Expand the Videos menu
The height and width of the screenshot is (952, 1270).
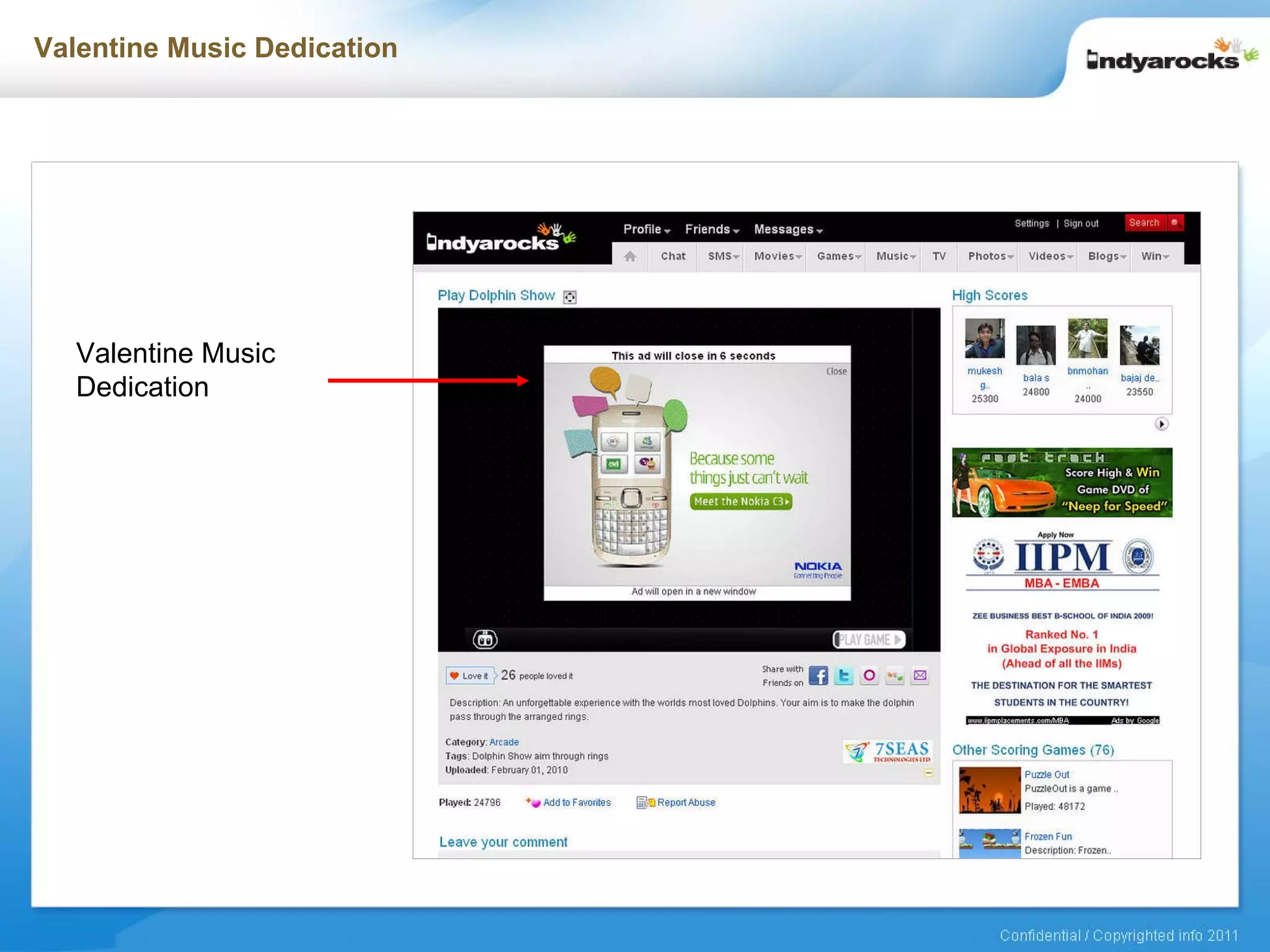(x=1050, y=256)
